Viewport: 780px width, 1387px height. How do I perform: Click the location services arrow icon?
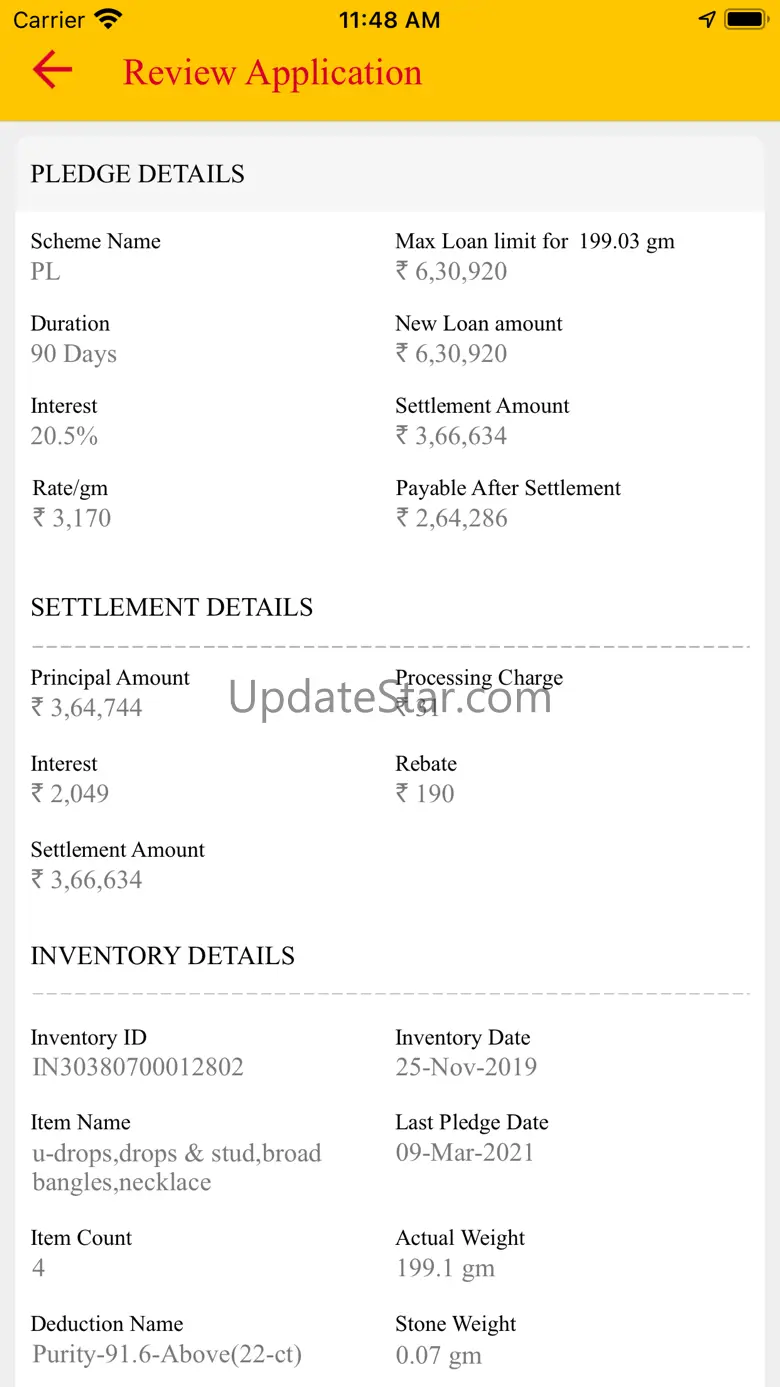click(707, 19)
